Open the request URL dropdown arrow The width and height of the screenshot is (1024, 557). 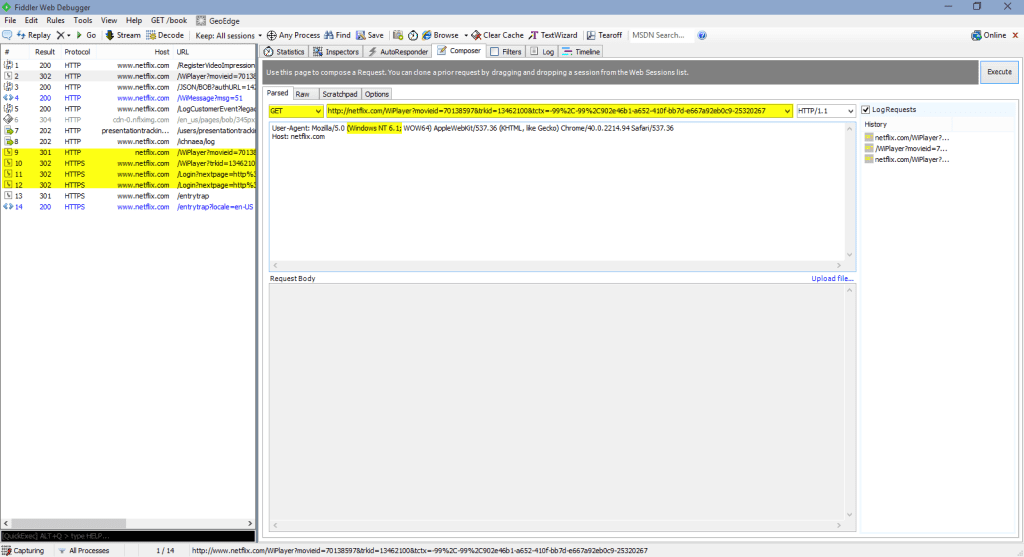787,111
